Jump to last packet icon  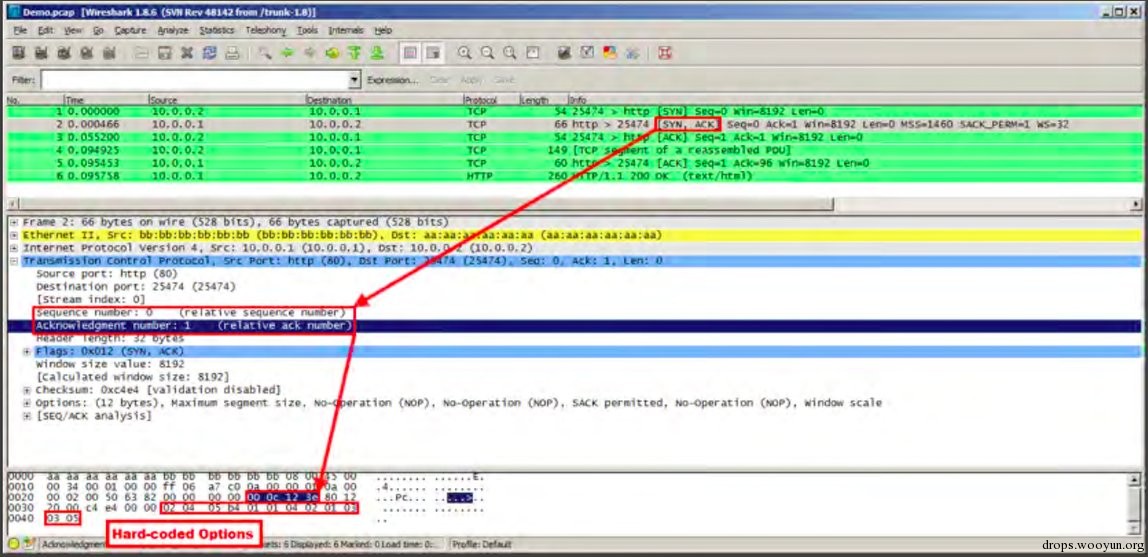click(x=377, y=53)
